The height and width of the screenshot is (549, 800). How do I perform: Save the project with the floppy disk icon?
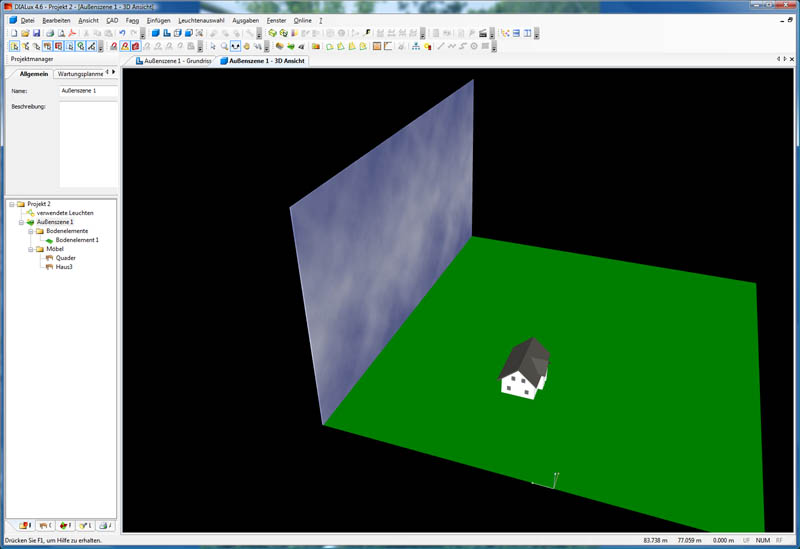[x=36, y=33]
